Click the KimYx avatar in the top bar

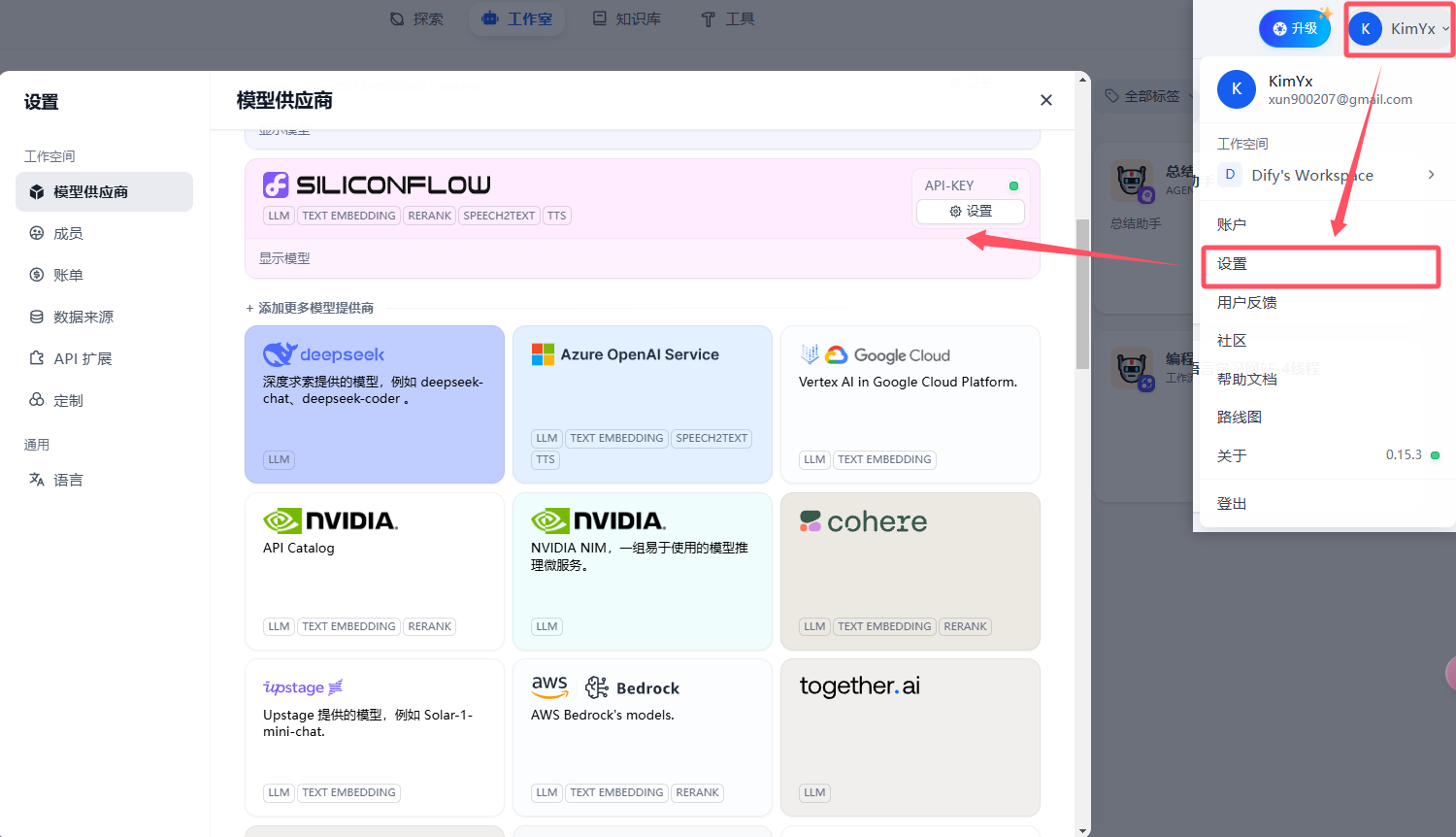pos(1366,29)
